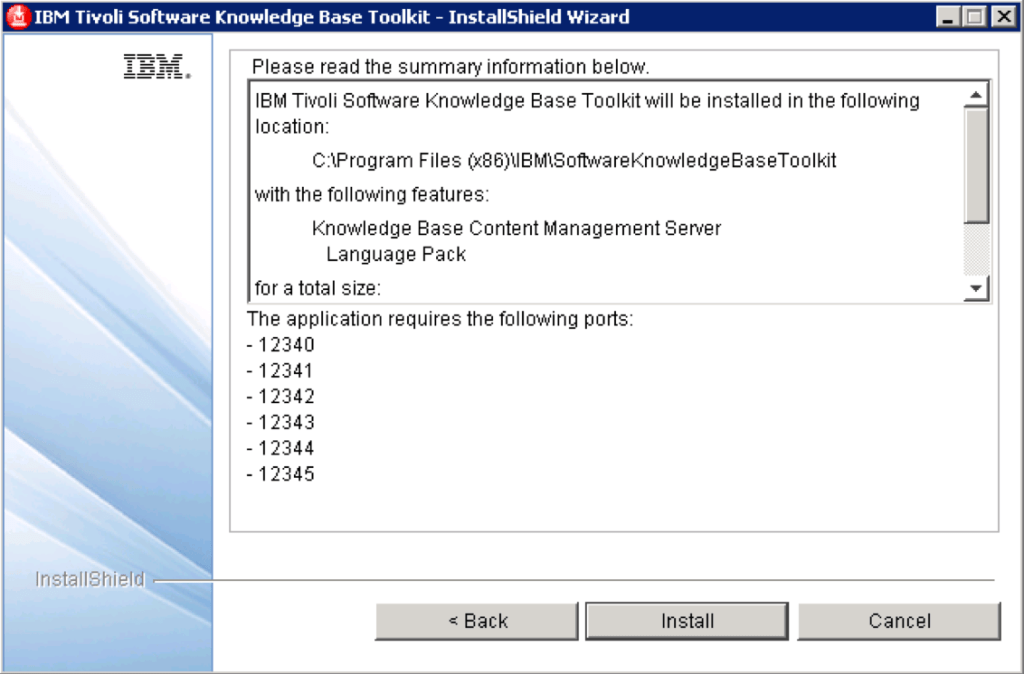
Task: Click the InstallShield icon in the title bar
Action: click(x=18, y=16)
